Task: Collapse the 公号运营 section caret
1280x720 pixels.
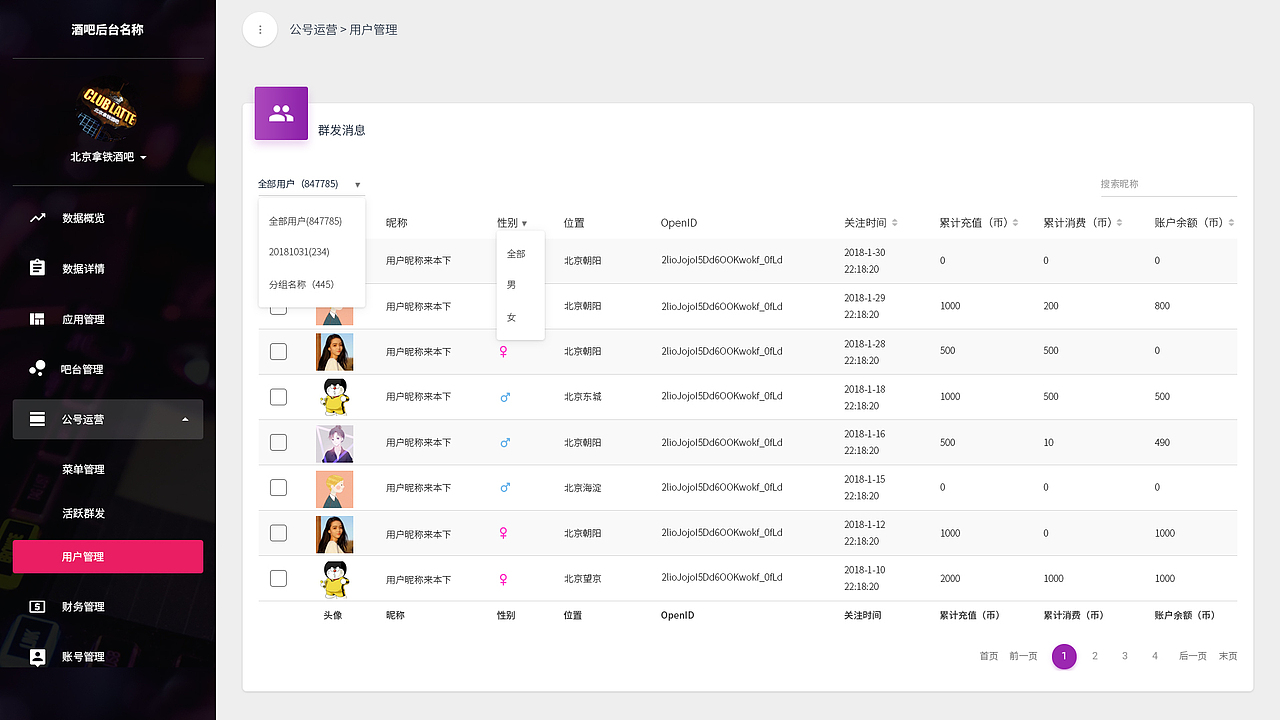Action: coord(185,419)
